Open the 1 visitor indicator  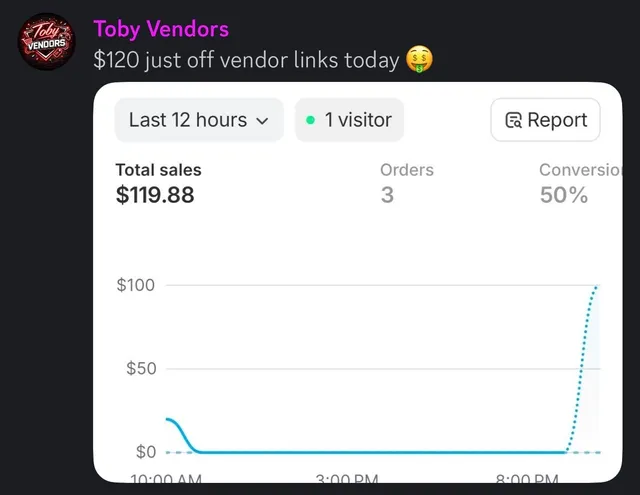click(x=349, y=120)
